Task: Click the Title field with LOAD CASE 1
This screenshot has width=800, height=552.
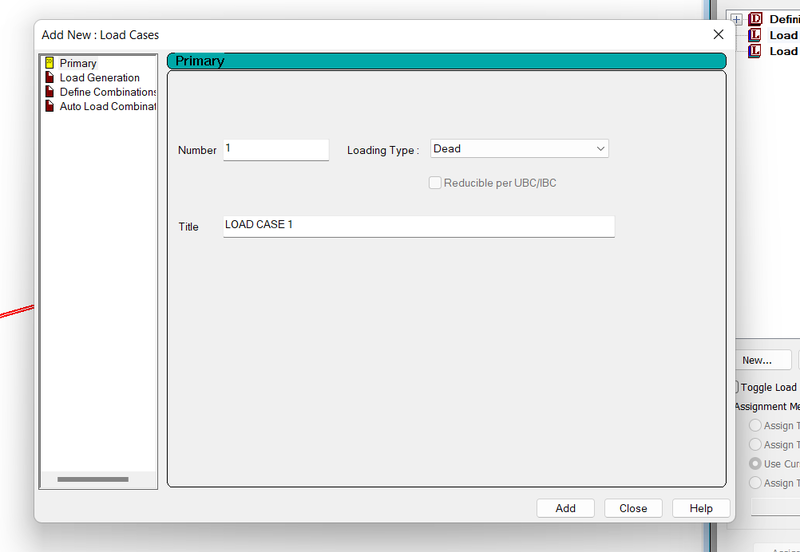Action: point(419,226)
